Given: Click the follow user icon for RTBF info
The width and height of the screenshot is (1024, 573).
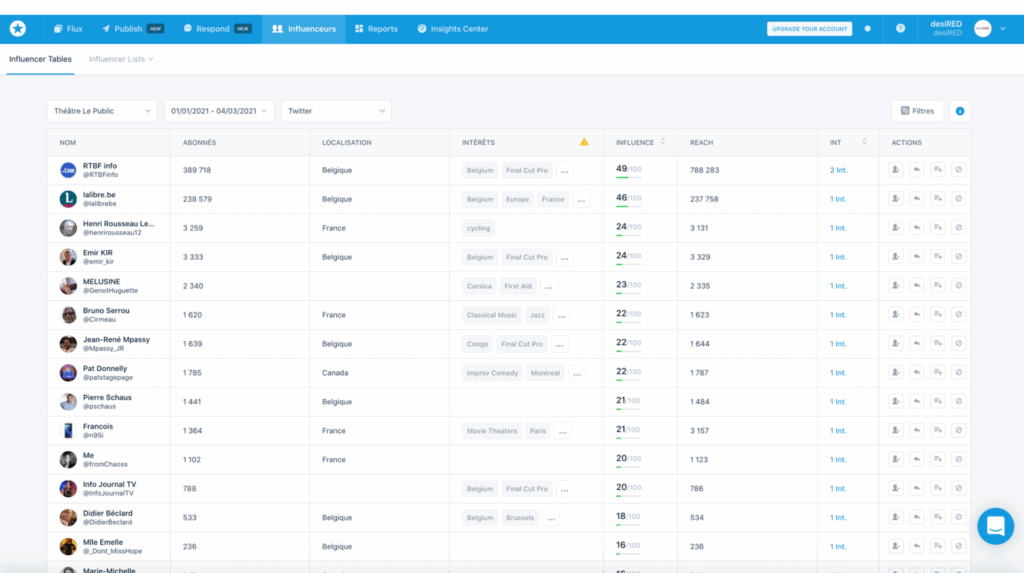Looking at the screenshot, I should point(896,170).
